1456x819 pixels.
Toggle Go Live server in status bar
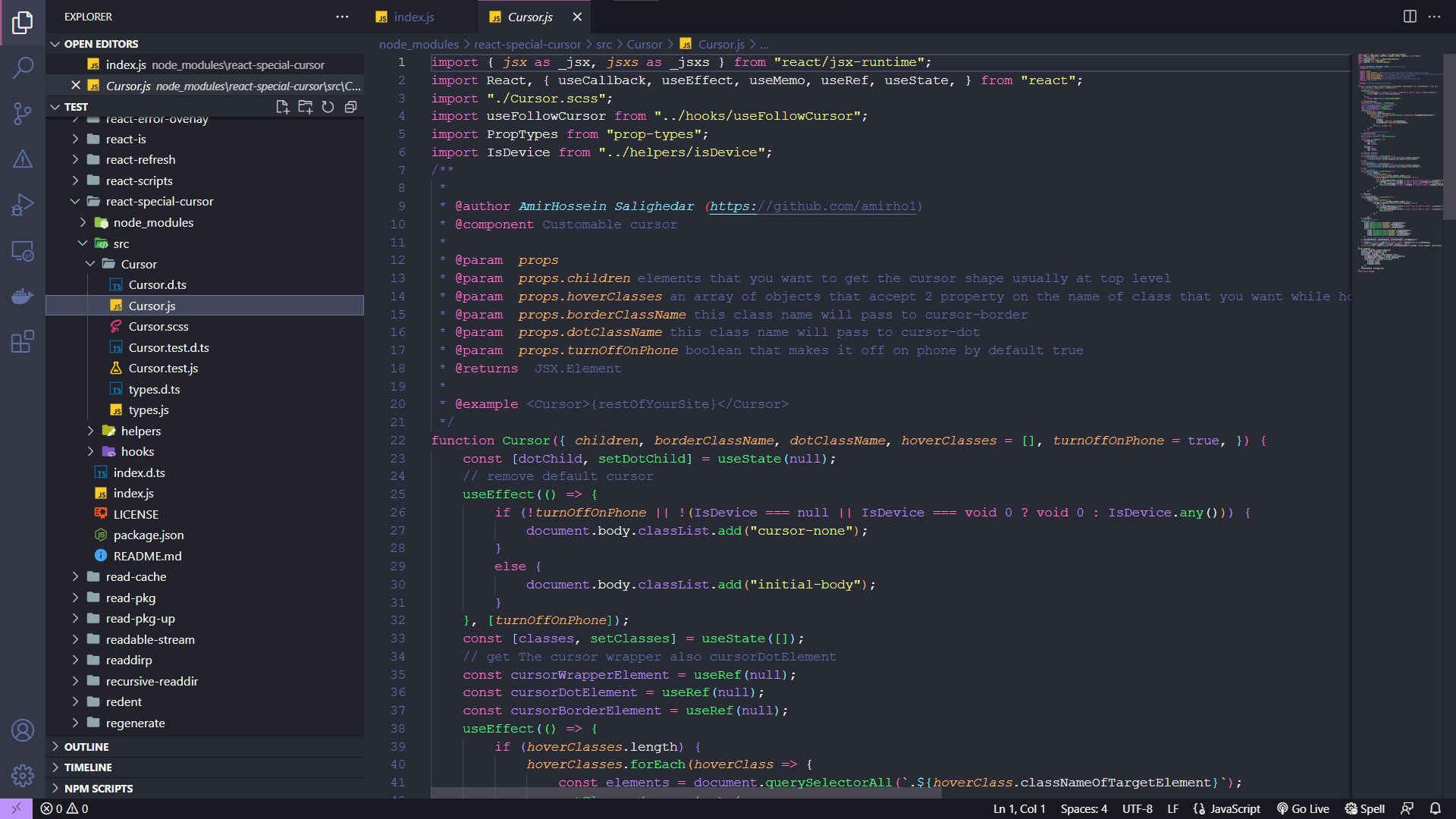tap(1303, 808)
